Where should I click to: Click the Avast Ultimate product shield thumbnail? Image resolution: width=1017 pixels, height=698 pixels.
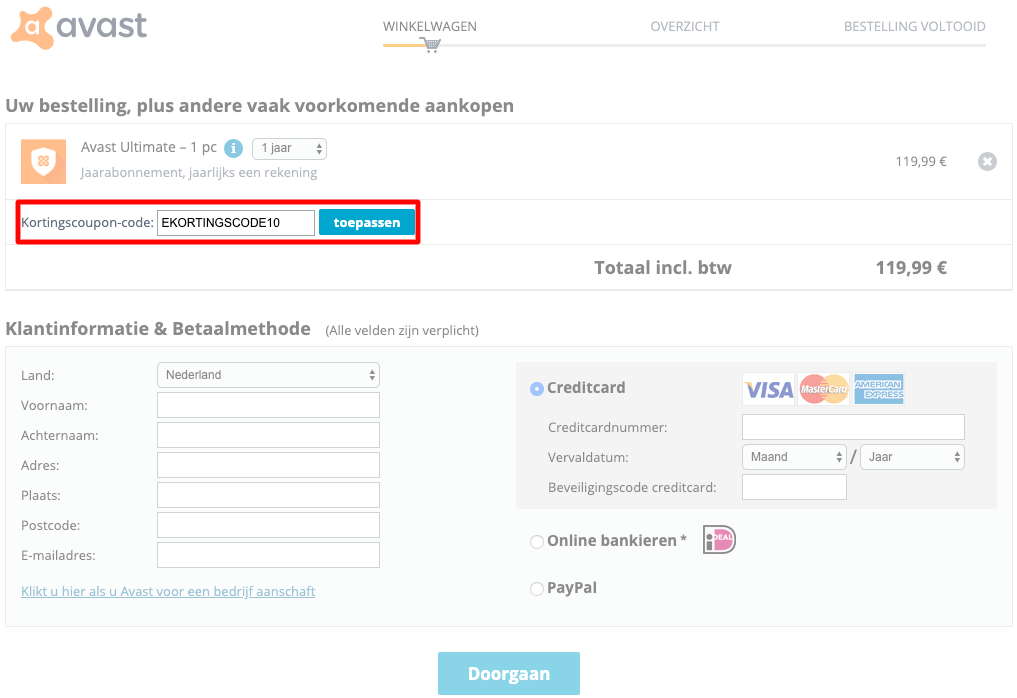pyautogui.click(x=43, y=162)
